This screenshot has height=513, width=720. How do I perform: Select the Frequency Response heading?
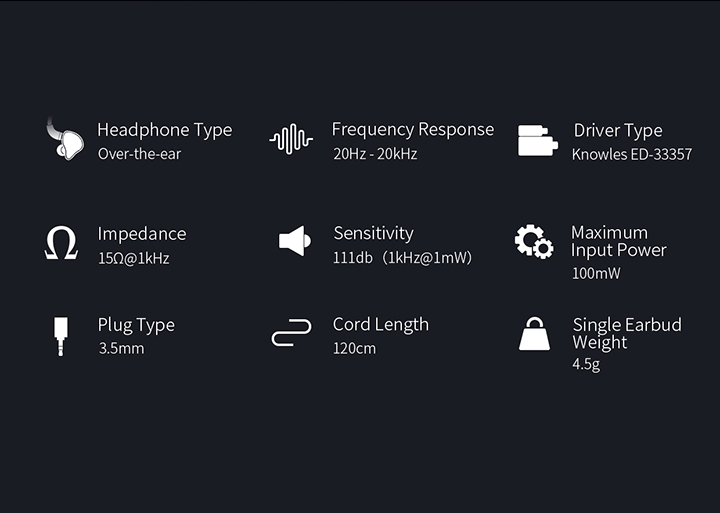click(412, 129)
